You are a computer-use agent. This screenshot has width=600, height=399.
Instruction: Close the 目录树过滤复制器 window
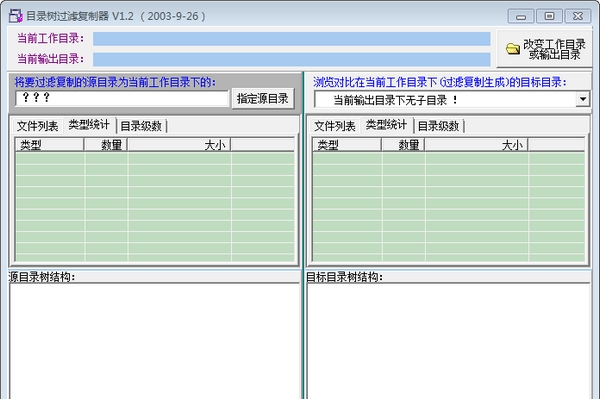[x=578, y=16]
